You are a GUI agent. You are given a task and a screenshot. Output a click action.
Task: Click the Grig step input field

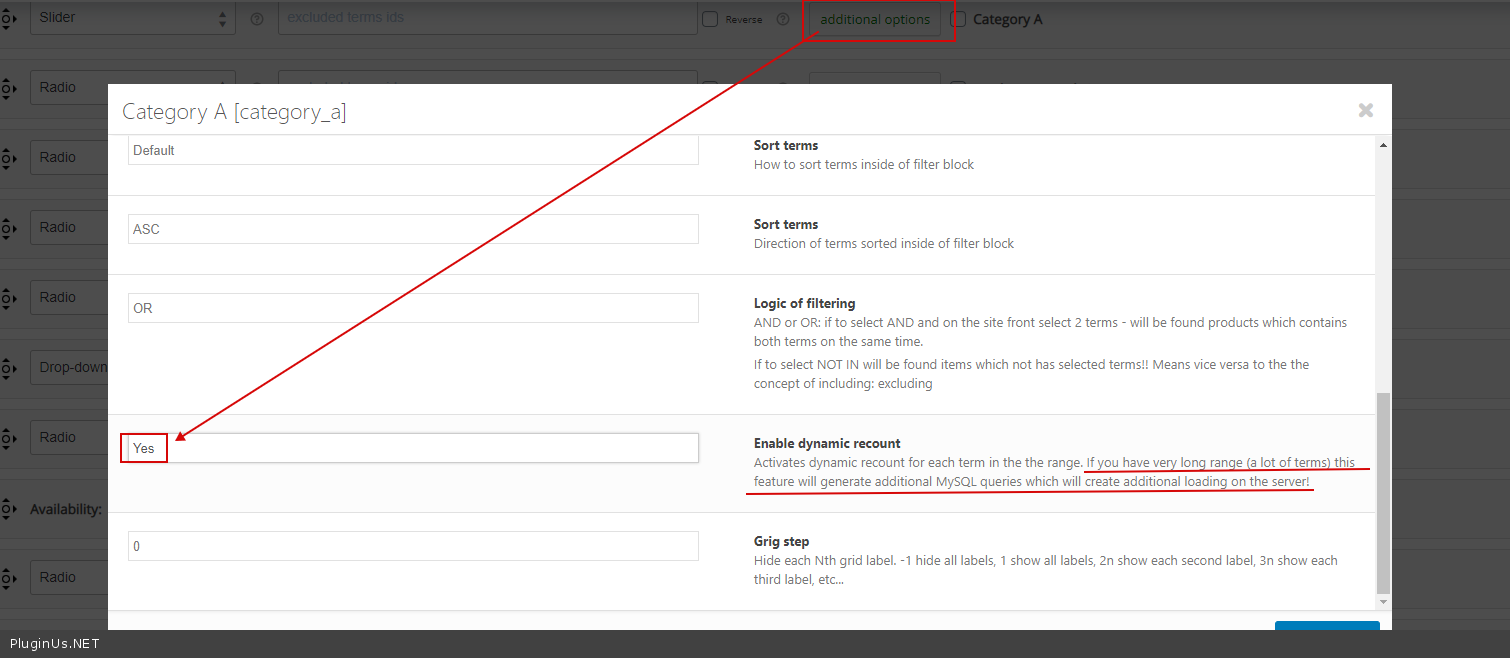pos(413,546)
